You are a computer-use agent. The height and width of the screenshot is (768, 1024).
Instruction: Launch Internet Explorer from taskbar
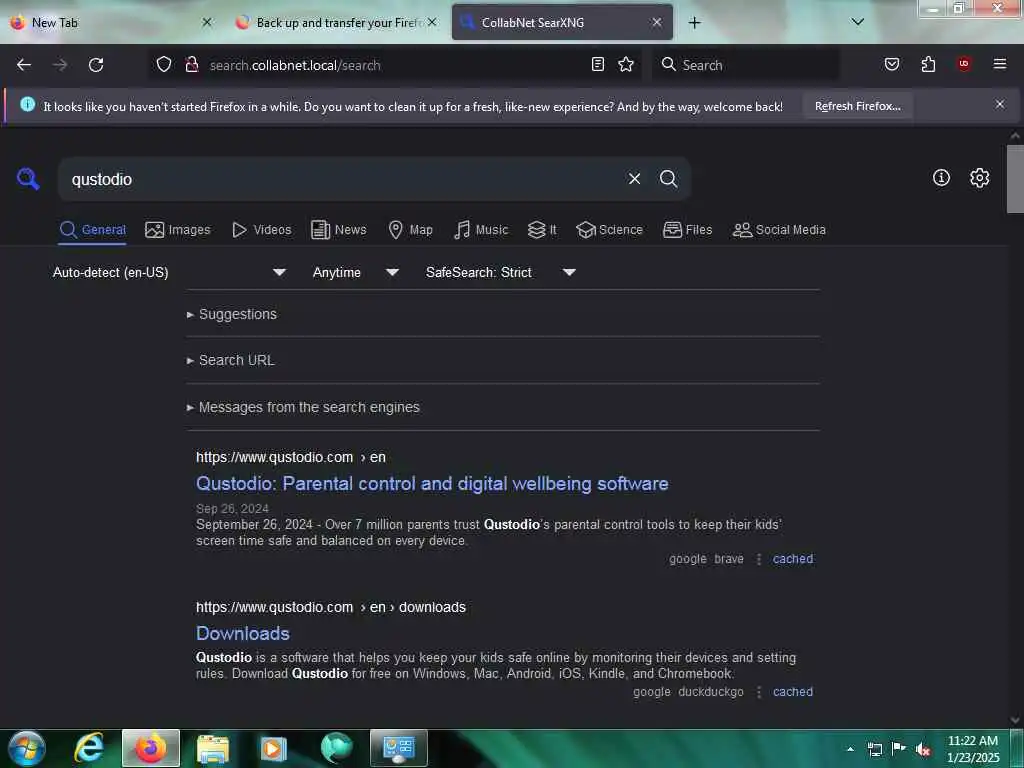[x=89, y=748]
